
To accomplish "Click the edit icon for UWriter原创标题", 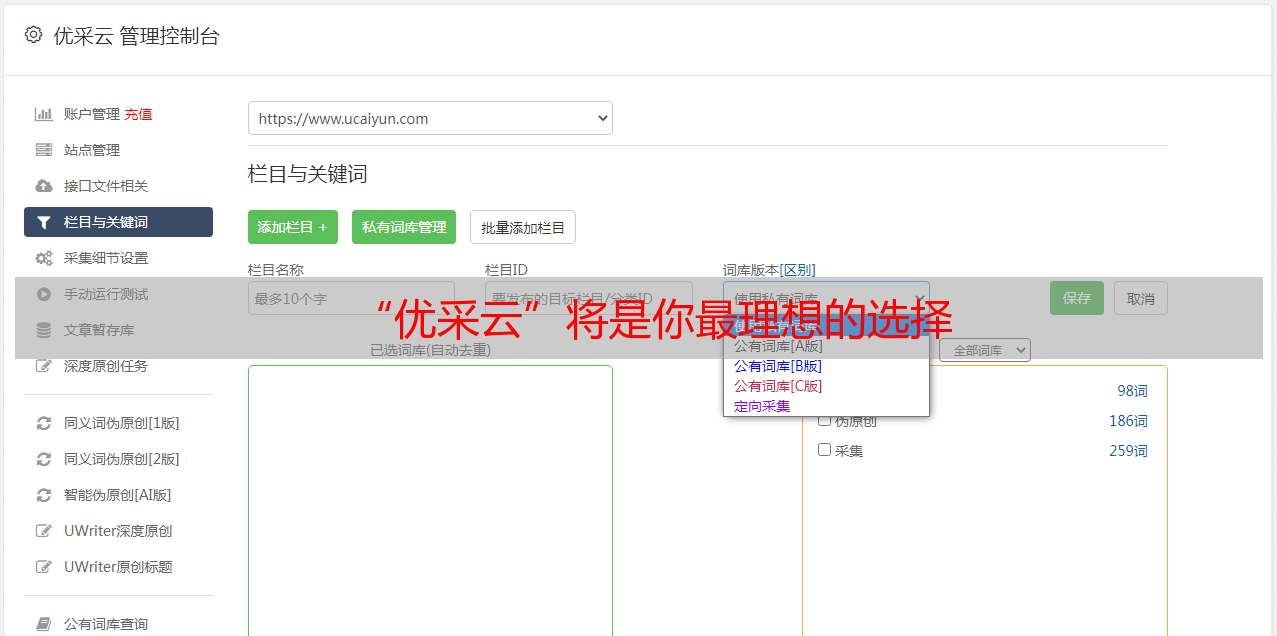I will coord(43,567).
